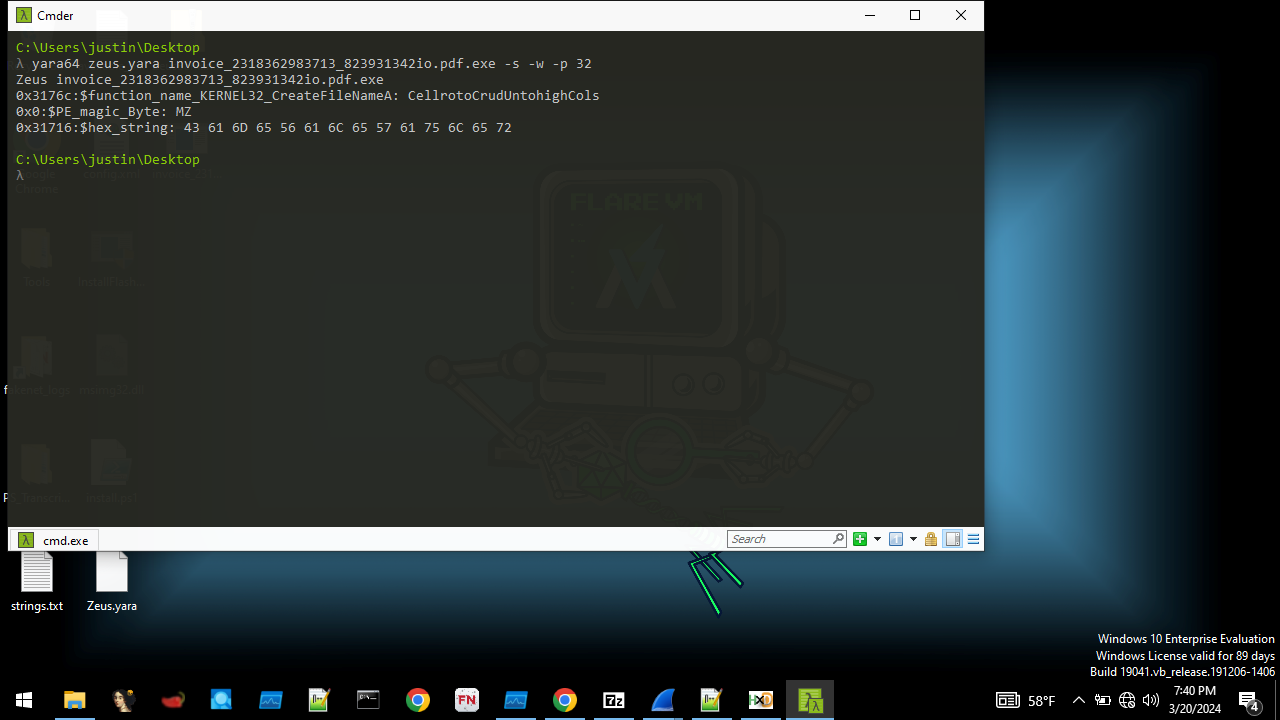Click the '0x0:$PE_magic_Byte: MZ' line

104,112
